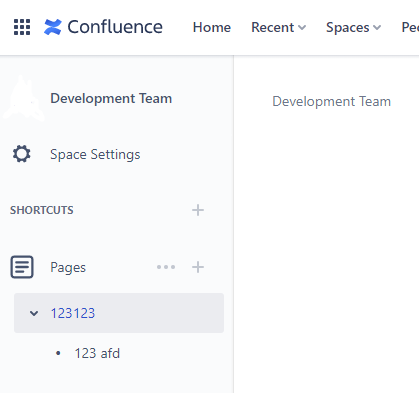
Task: Add a shortcut with the plus icon
Action: [198, 210]
